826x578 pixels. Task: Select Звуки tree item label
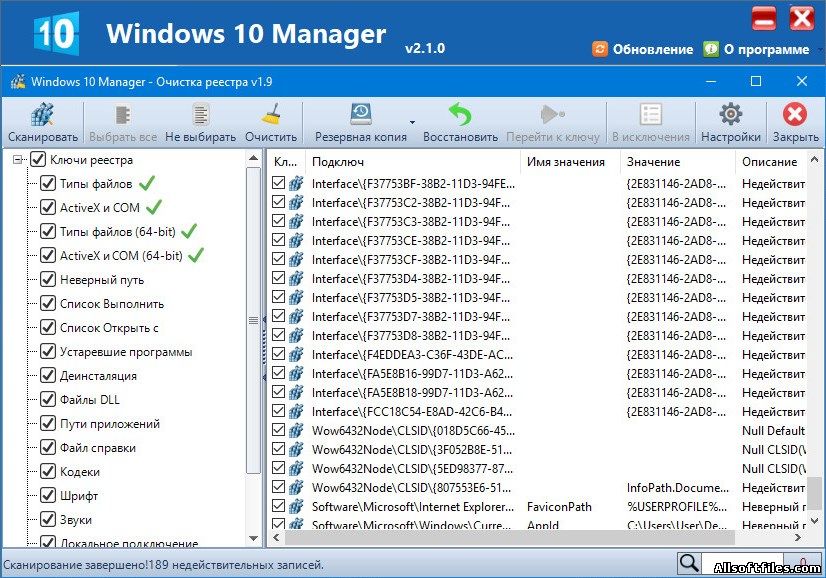coord(76,520)
